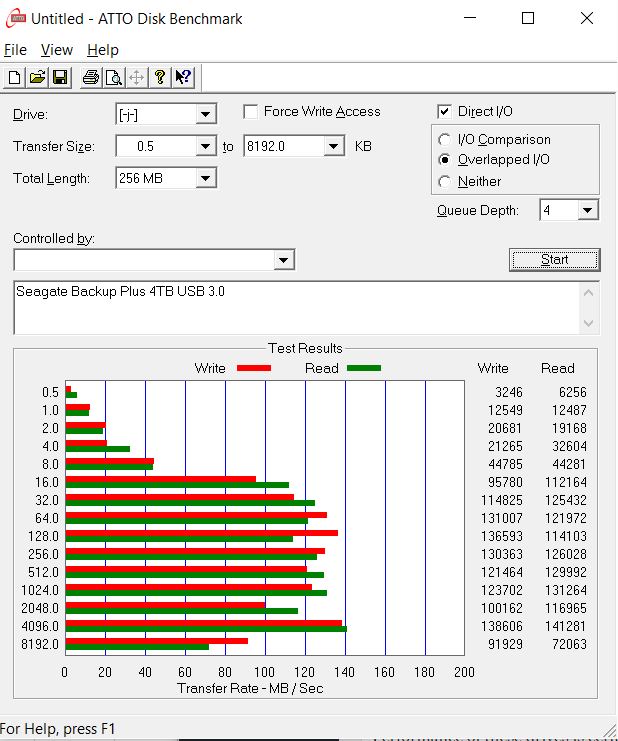Open the View menu
The width and height of the screenshot is (618, 741).
point(57,50)
